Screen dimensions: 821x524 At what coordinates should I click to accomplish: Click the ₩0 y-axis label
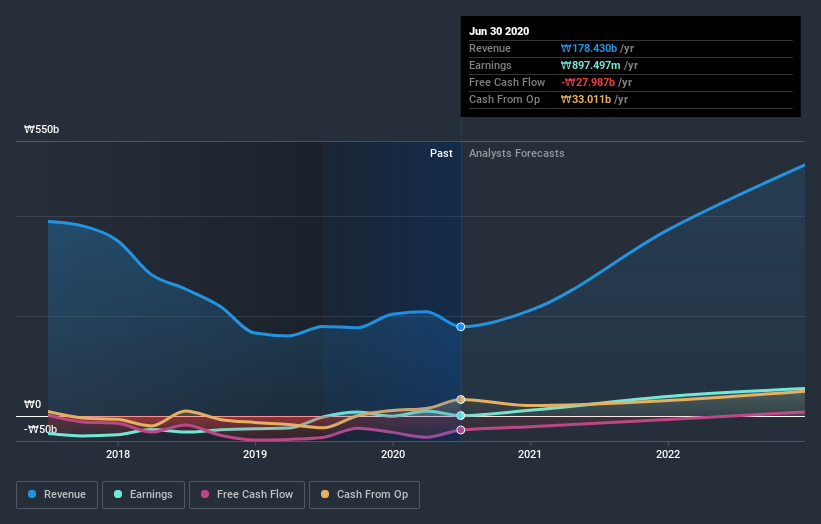[x=32, y=404]
